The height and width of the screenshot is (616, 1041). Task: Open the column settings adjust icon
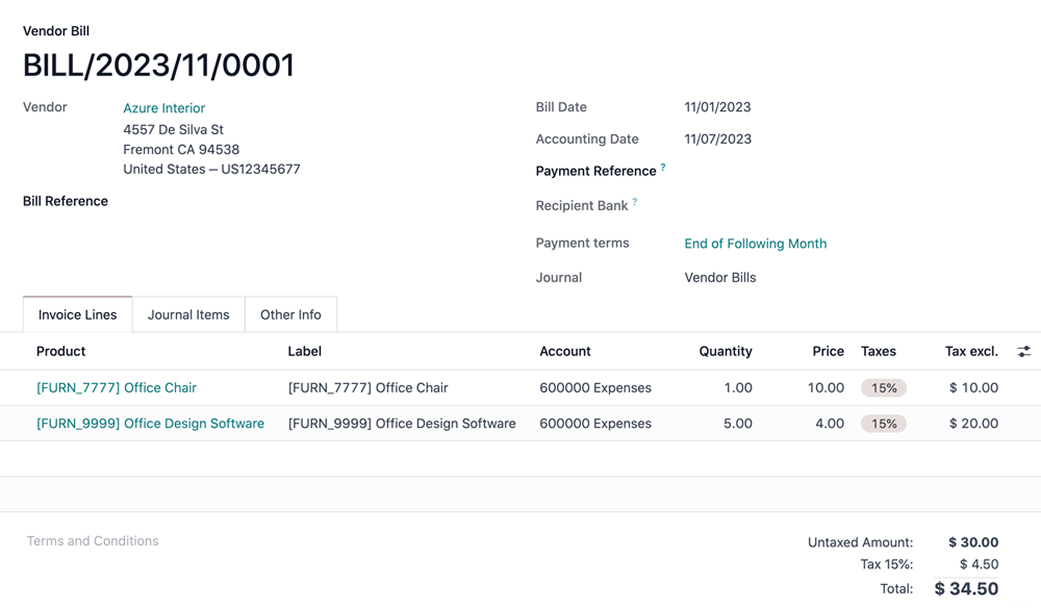click(x=1024, y=352)
